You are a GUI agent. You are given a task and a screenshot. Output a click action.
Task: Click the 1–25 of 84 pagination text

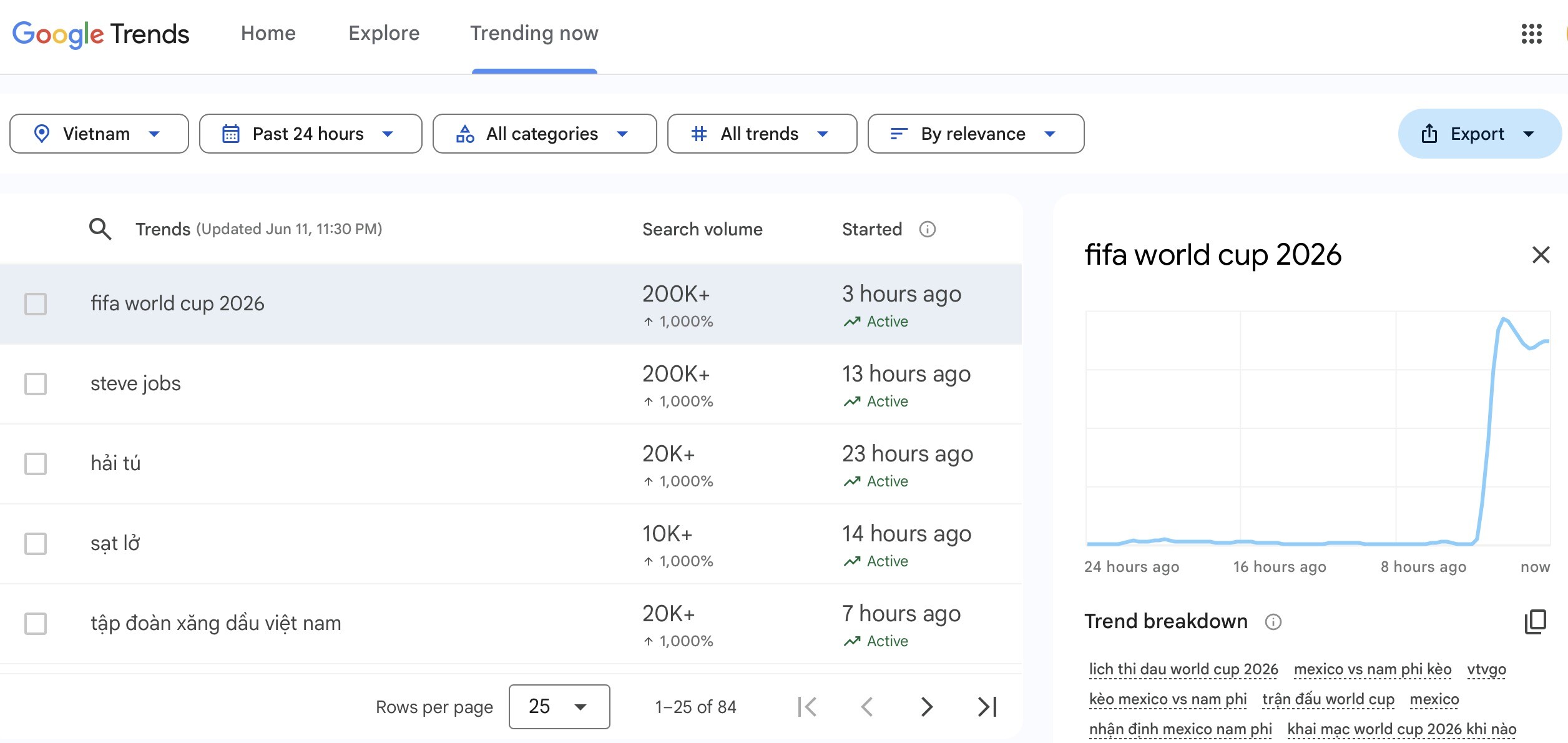pos(695,707)
